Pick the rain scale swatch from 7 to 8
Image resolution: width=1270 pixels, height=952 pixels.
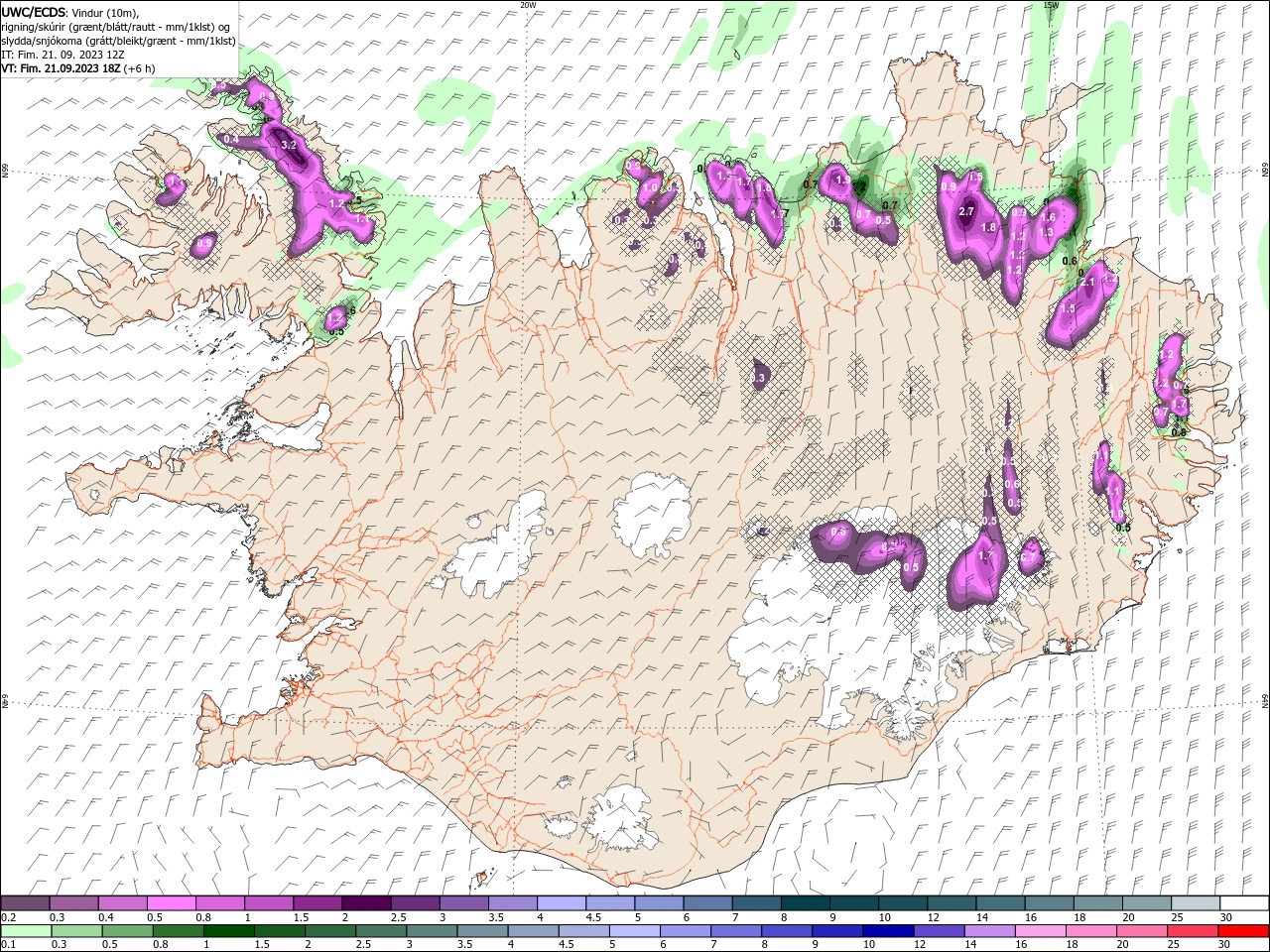736,931
